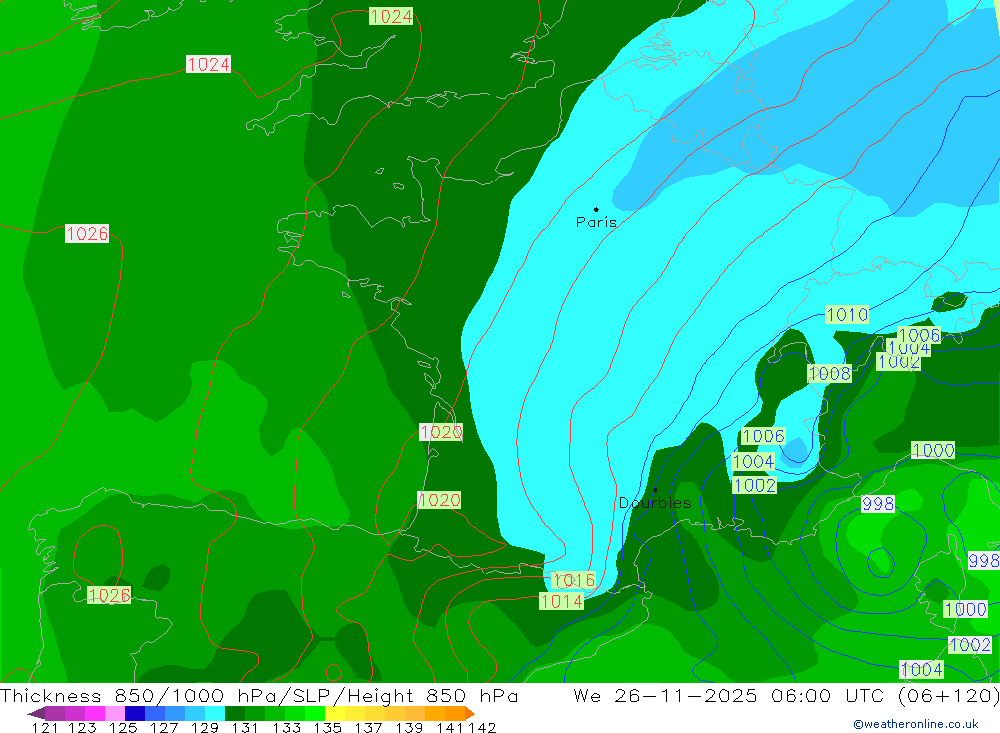This screenshot has height=733, width=1000.
Task: Click the map title text starting with Thickness 850/1000
Action: click(x=259, y=695)
